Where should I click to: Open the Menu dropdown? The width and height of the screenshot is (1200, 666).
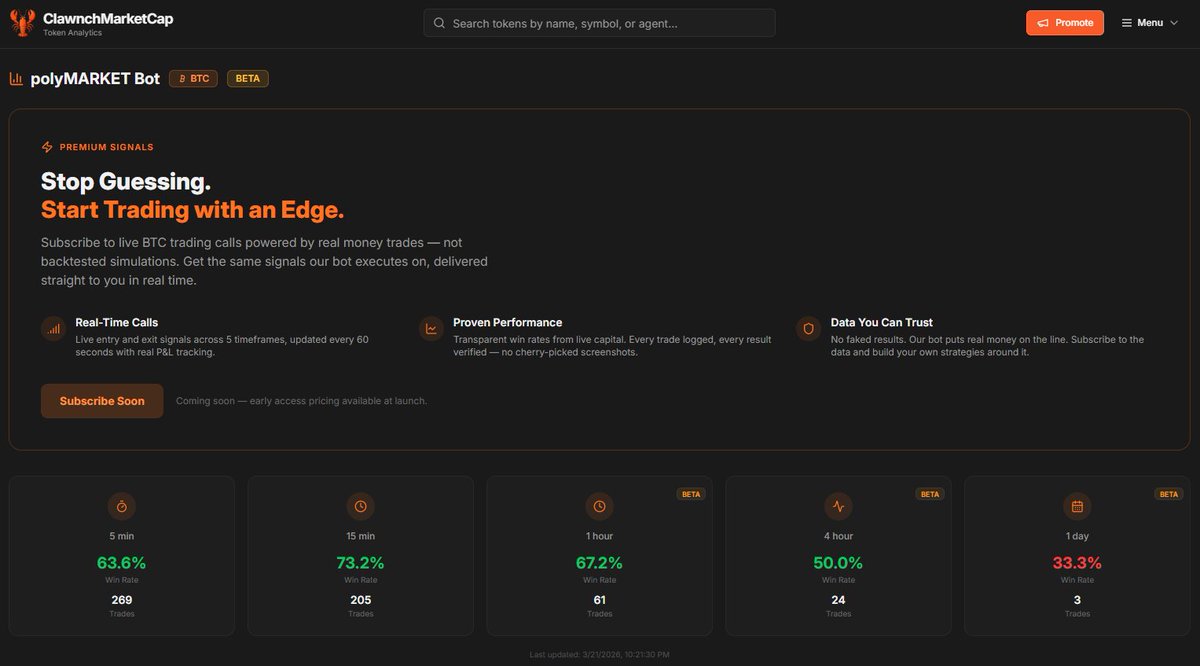(1150, 23)
